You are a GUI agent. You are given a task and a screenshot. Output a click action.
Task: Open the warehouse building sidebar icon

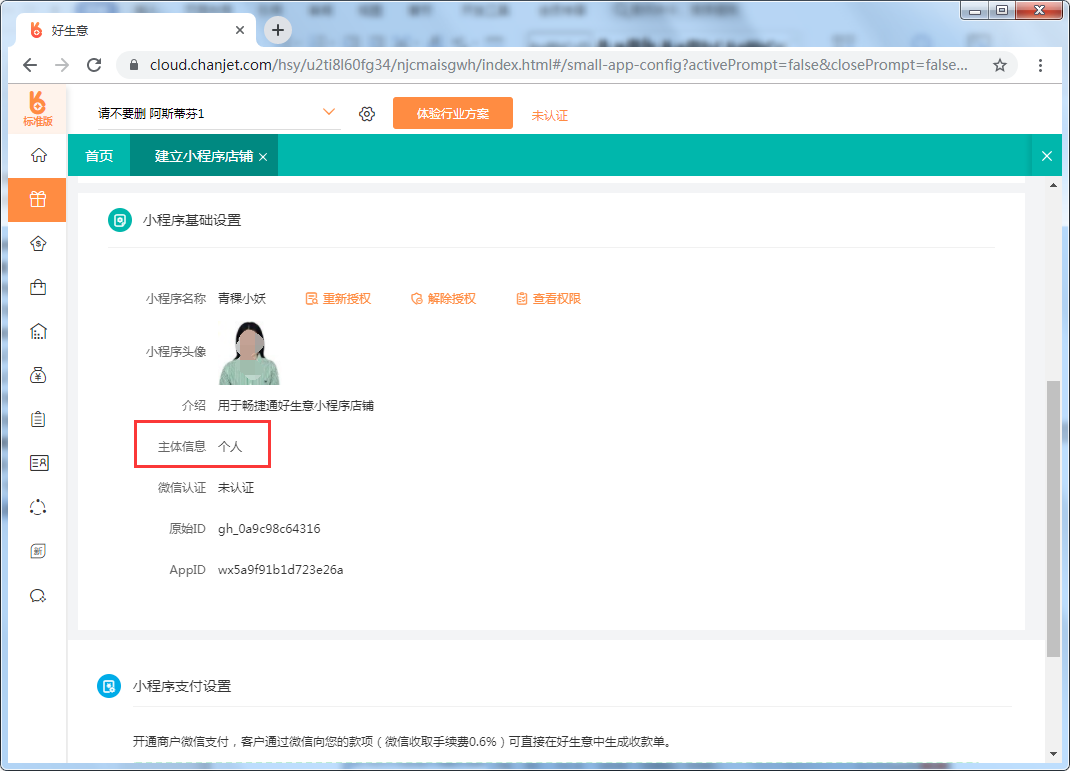(x=38, y=332)
